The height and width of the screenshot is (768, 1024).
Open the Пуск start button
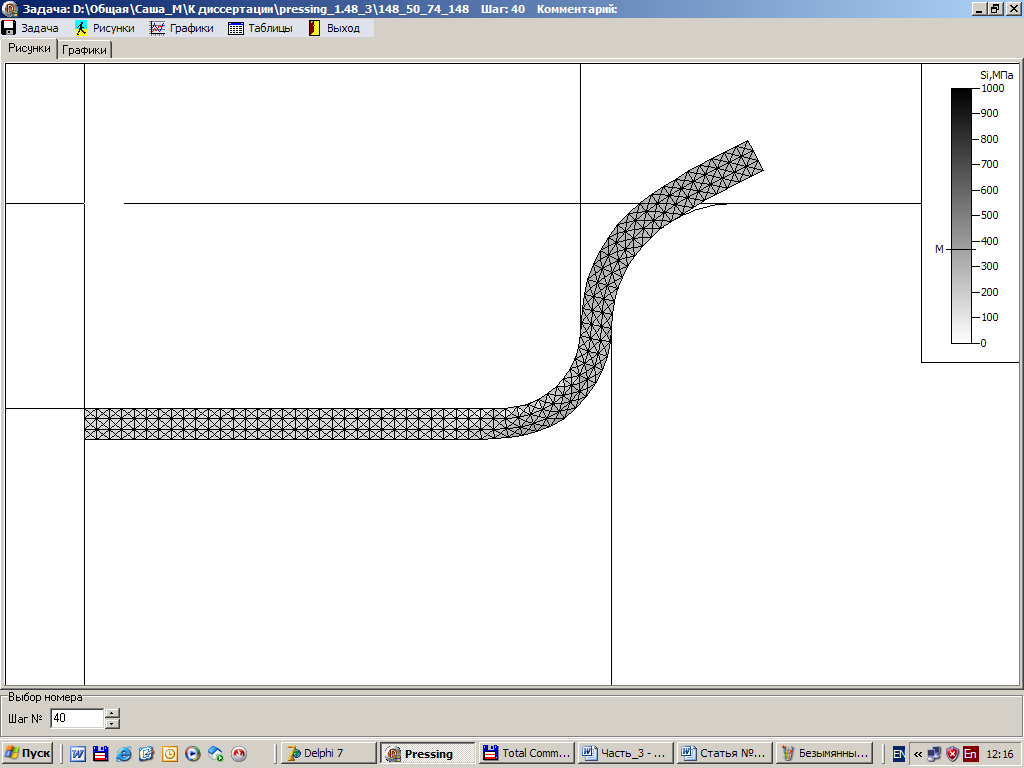tap(28, 753)
